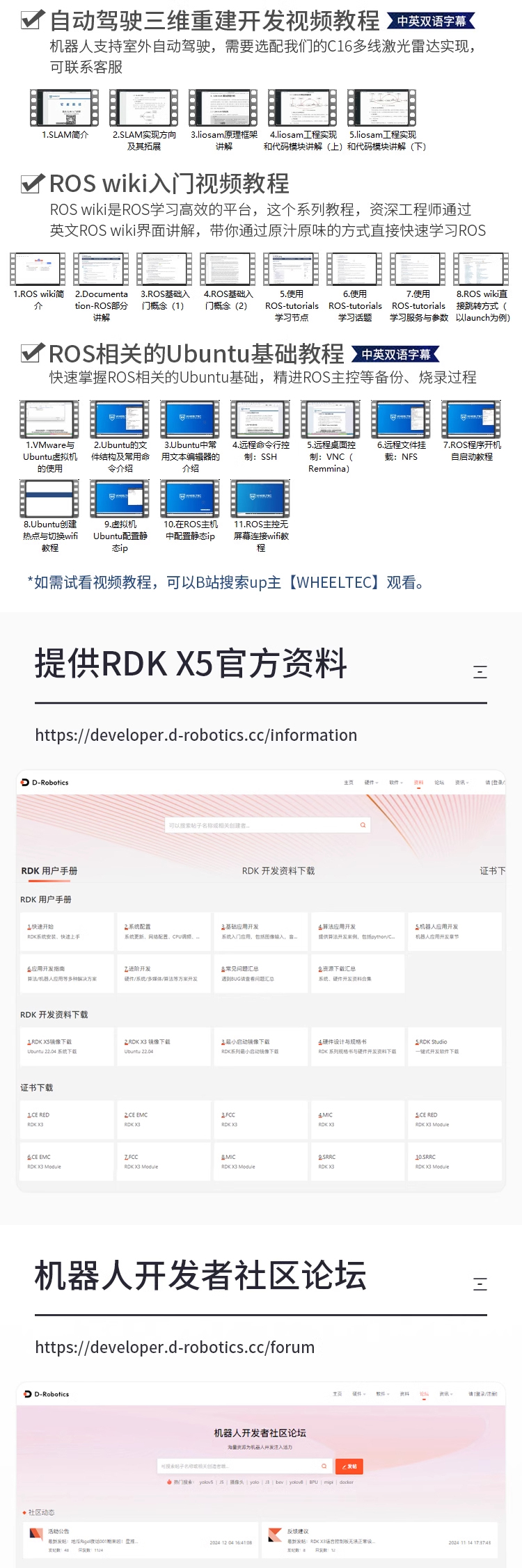Image resolution: width=522 pixels, height=1568 pixels.
Task: Click the developer.d-robotics.cc/forum URL
Action: click(x=175, y=1347)
